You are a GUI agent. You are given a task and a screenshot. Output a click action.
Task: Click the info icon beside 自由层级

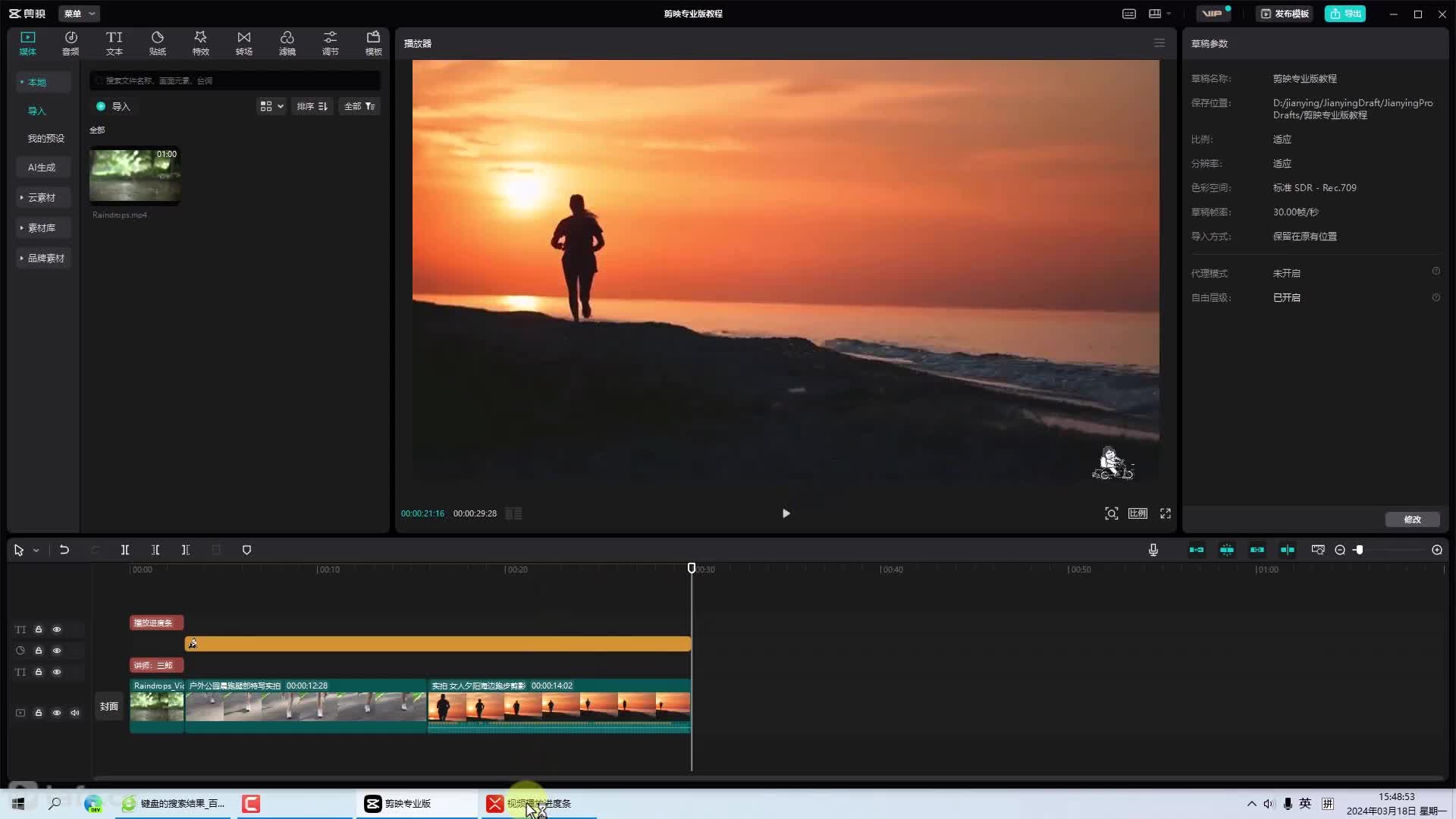1436,298
